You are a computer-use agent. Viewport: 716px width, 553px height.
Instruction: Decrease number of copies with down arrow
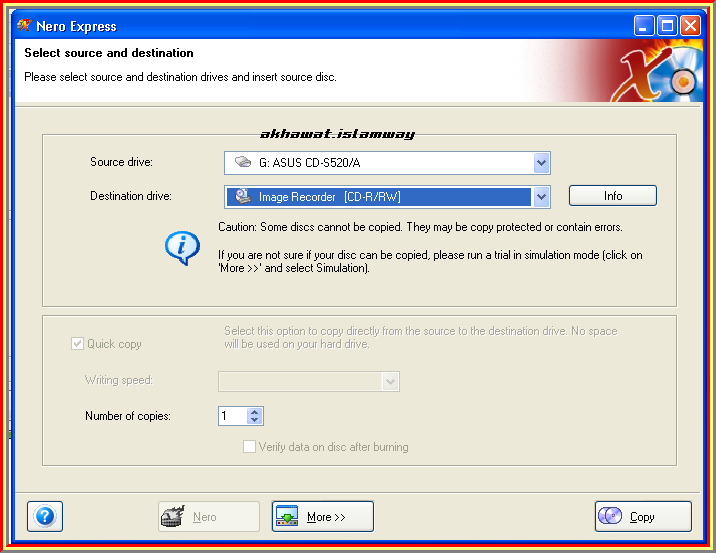pyautogui.click(x=255, y=420)
